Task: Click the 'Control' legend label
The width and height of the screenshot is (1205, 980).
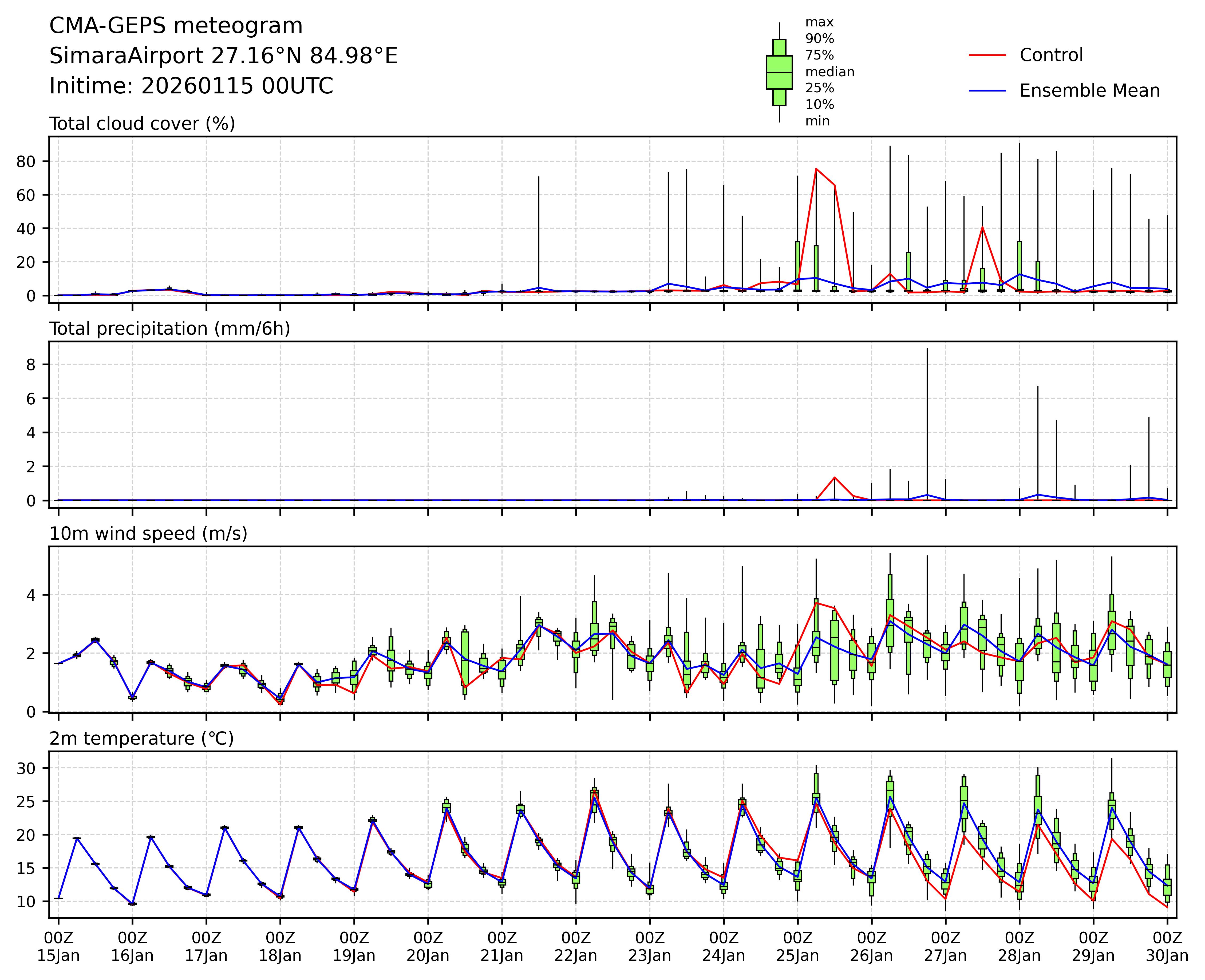Action: pyautogui.click(x=1051, y=55)
